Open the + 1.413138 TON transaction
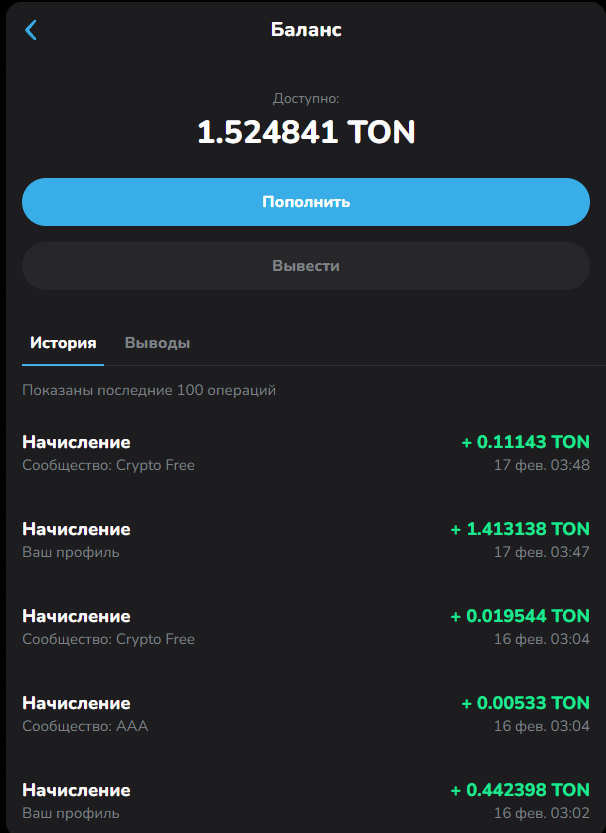Screen dimensions: 606x833 520,529
